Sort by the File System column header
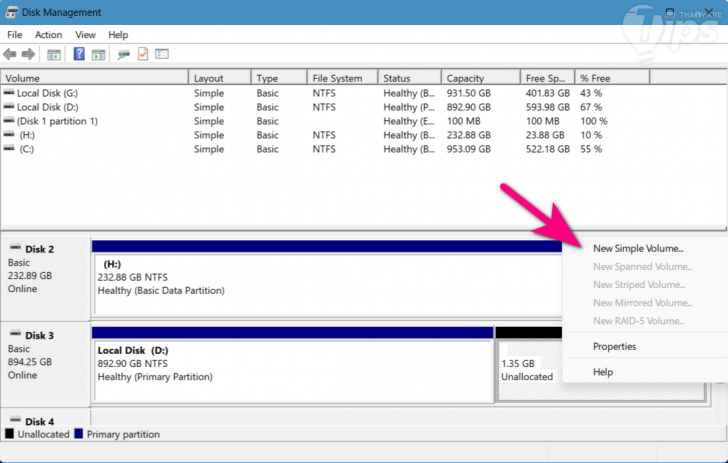This screenshot has width=728, height=463. [343, 78]
